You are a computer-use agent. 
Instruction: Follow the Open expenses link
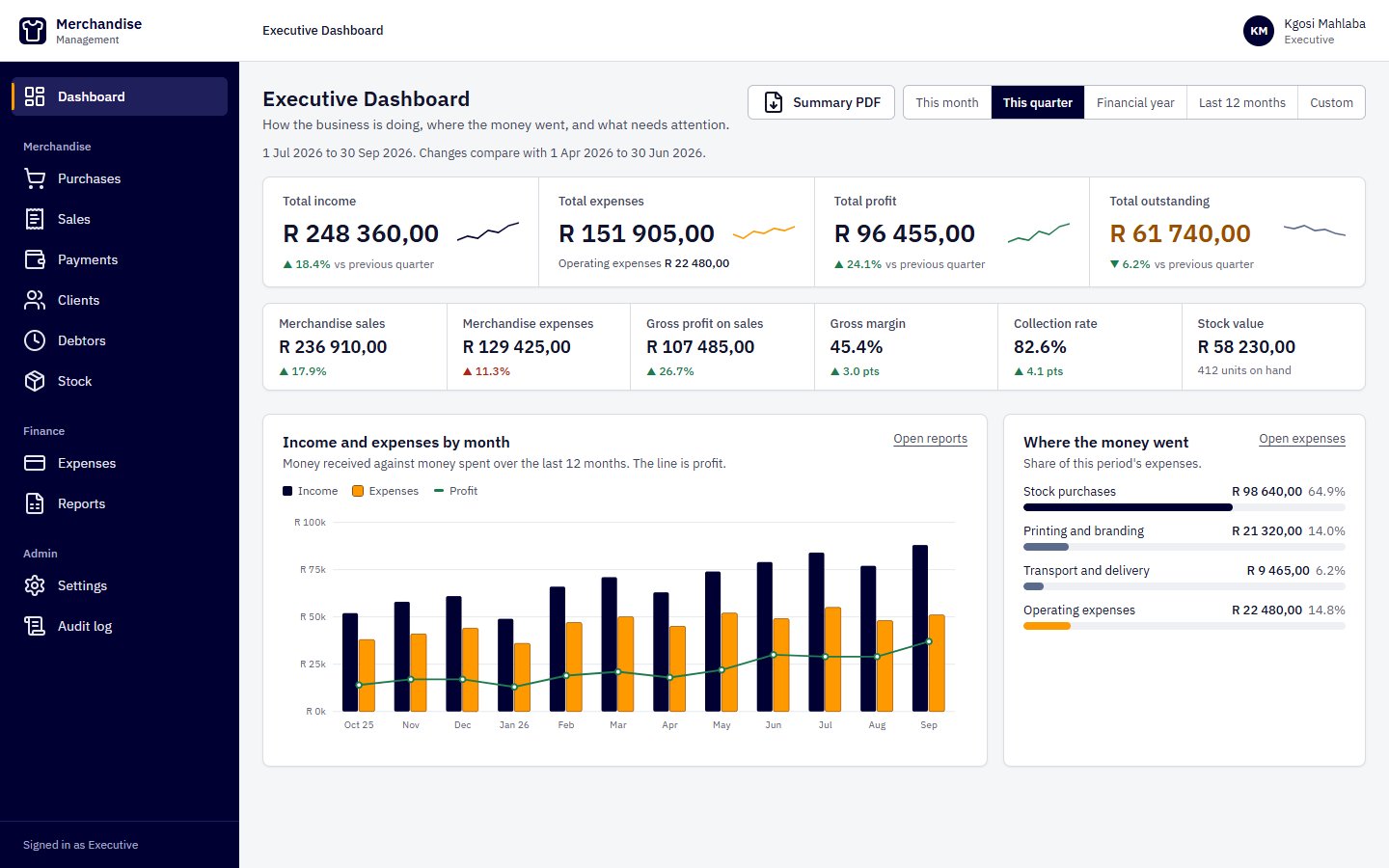coord(1302,439)
